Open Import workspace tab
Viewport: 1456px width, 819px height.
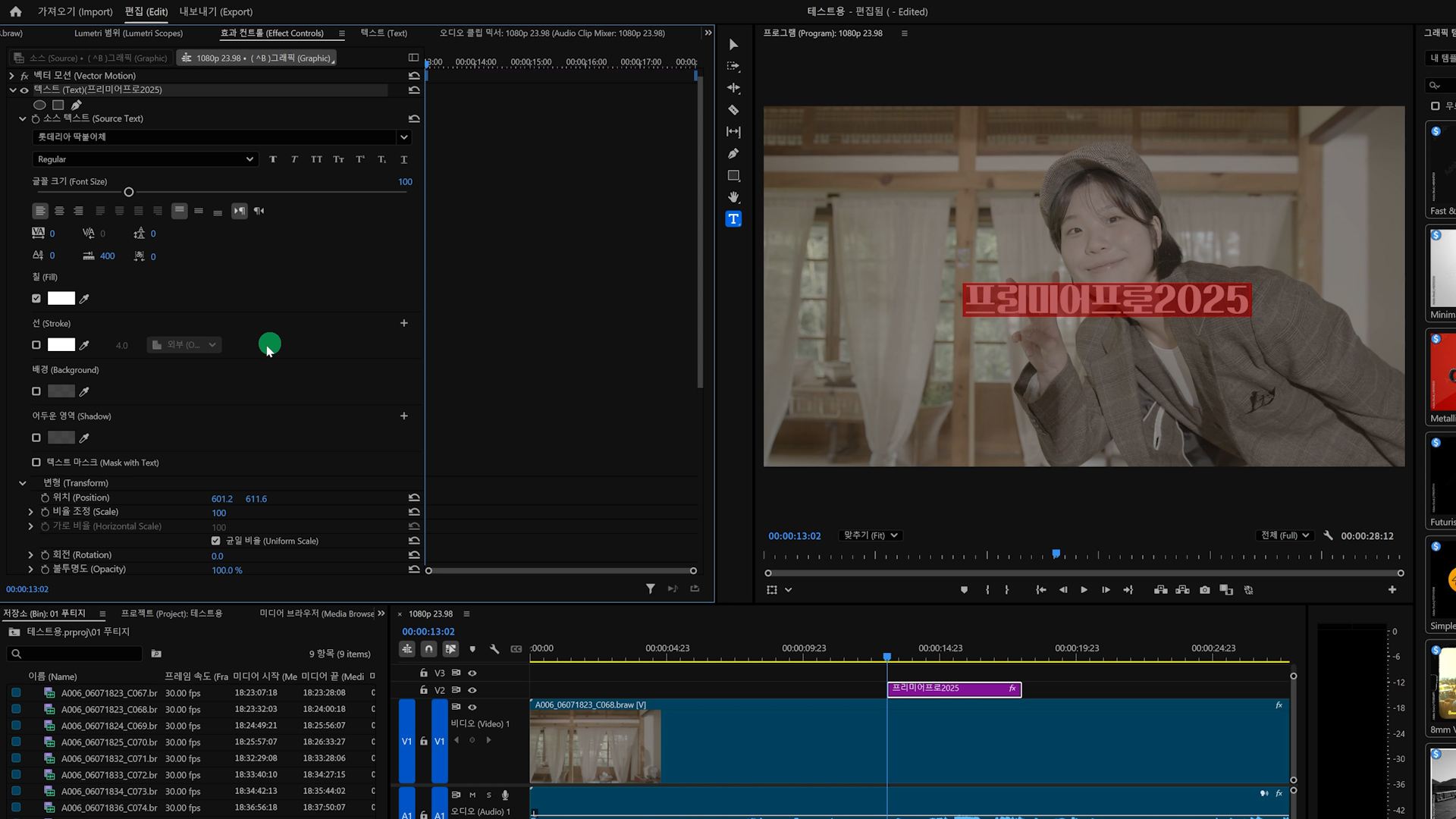click(x=75, y=11)
